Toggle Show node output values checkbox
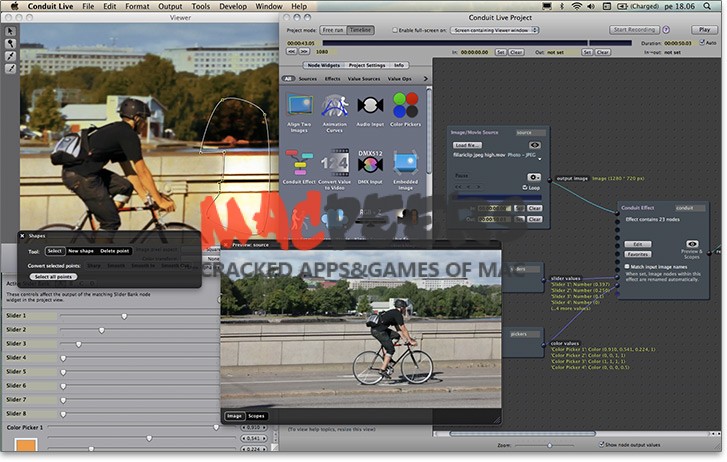The image size is (727, 462). coord(600,444)
